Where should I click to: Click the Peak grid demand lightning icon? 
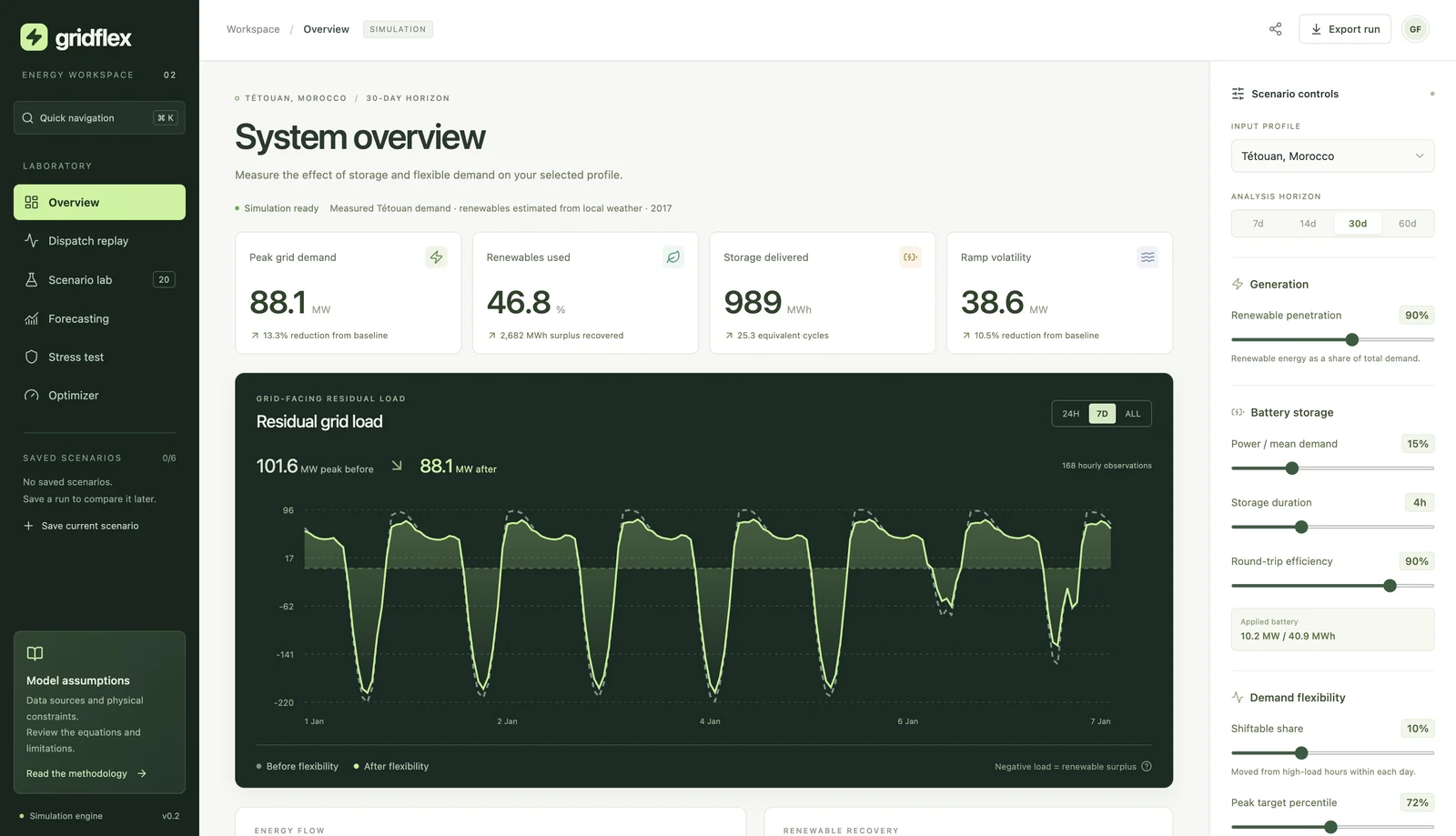[436, 257]
